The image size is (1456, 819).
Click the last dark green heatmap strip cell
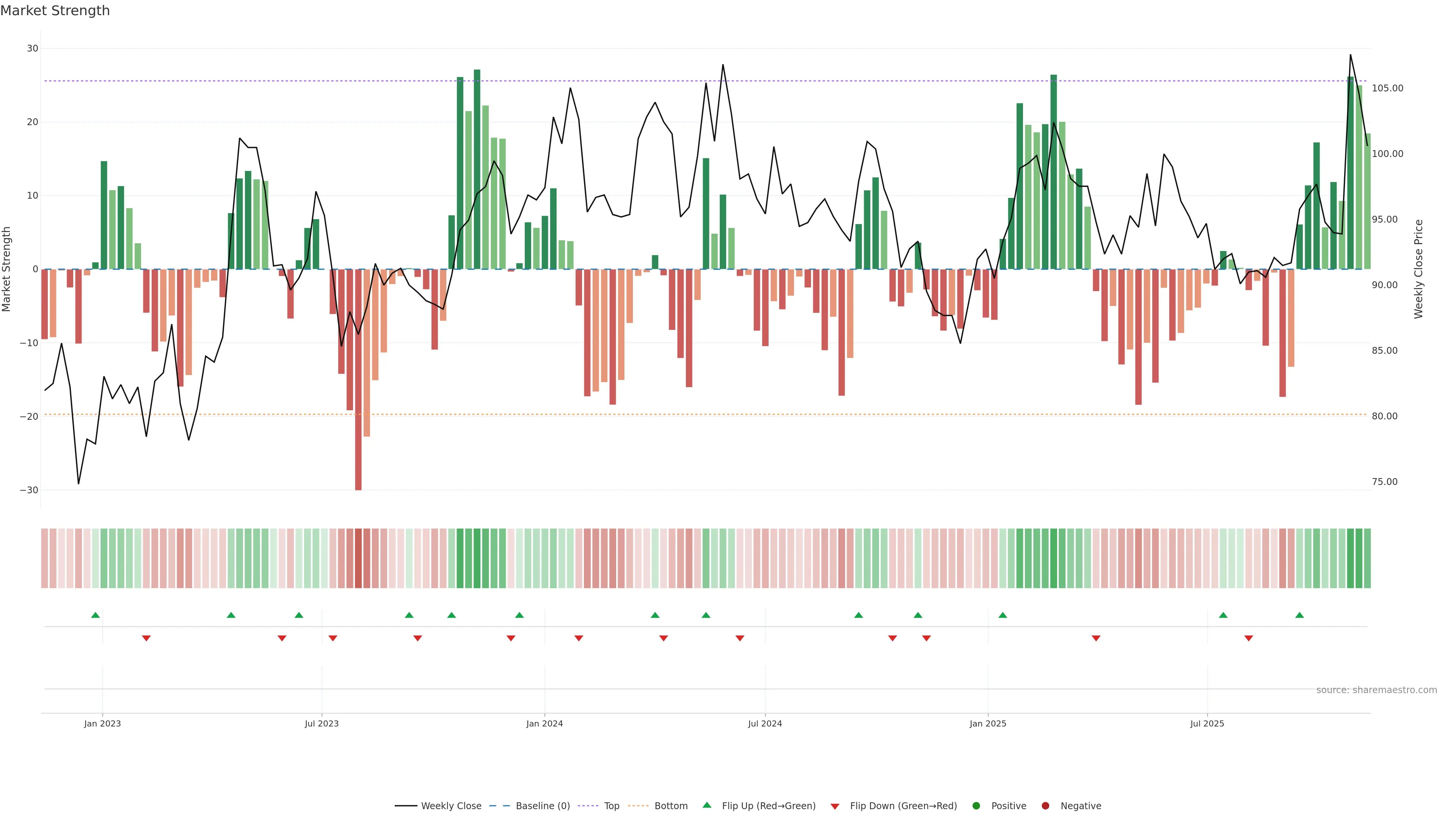pos(1359,559)
